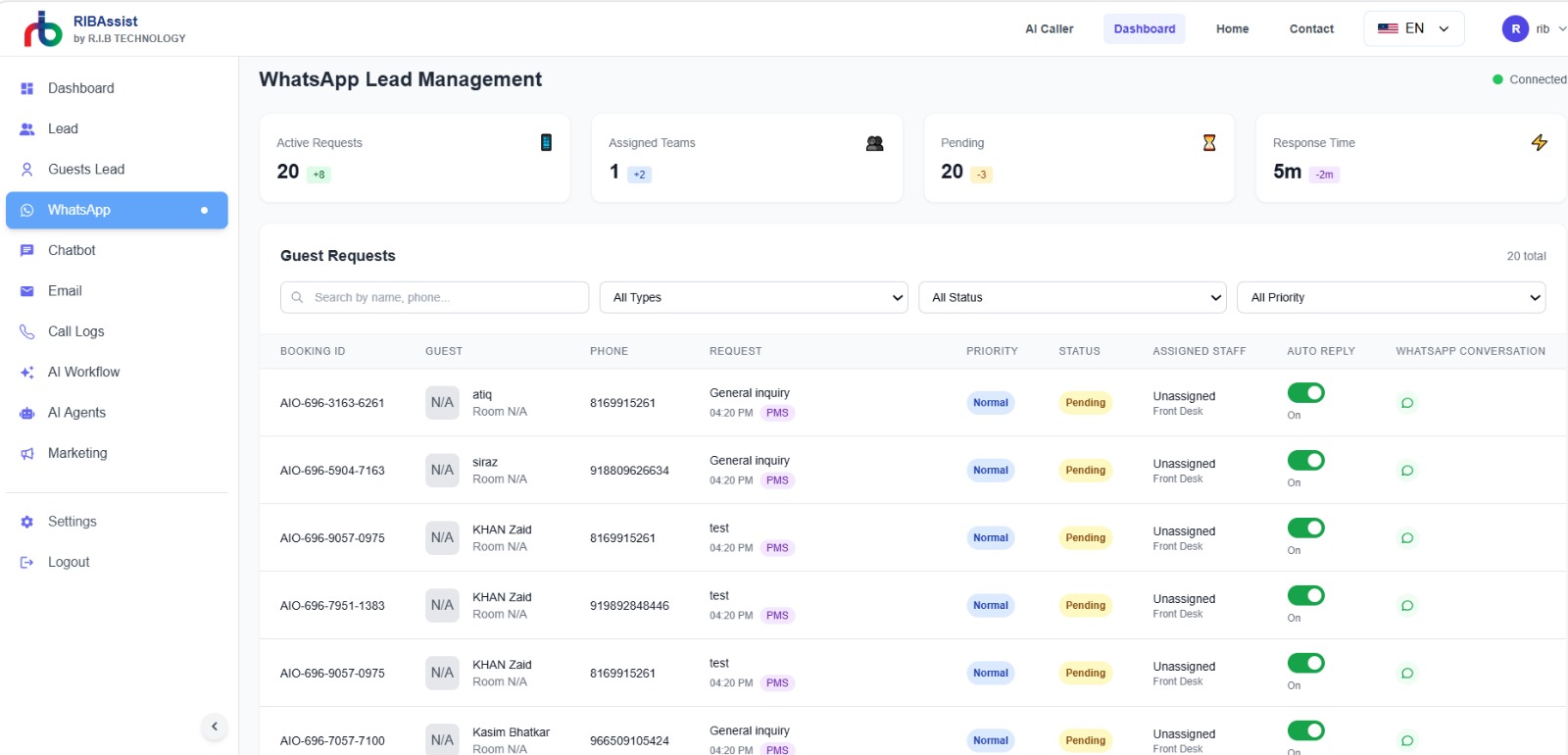Open the Email section in the sidebar
This screenshot has height=755, width=1568.
(x=117, y=291)
